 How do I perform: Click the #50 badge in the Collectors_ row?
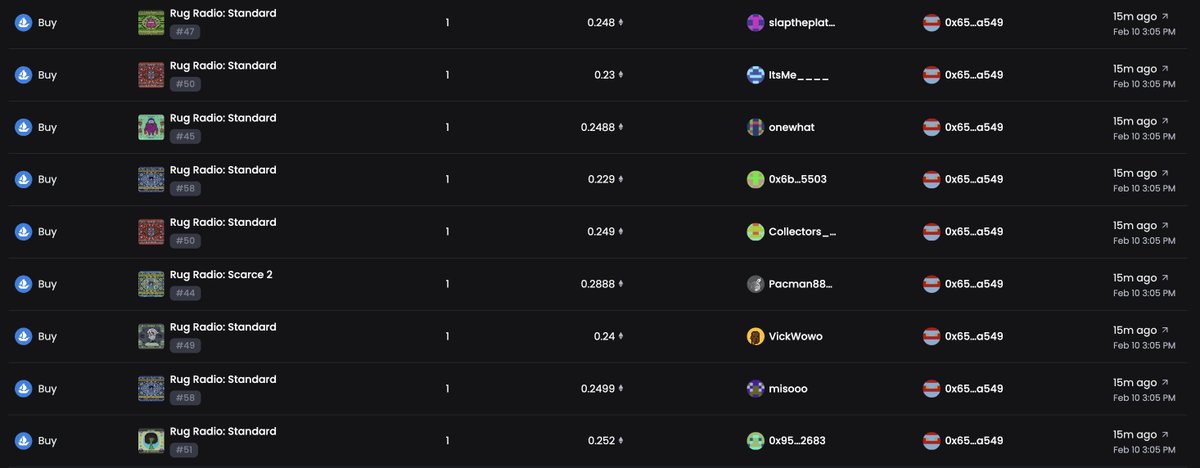[185, 241]
